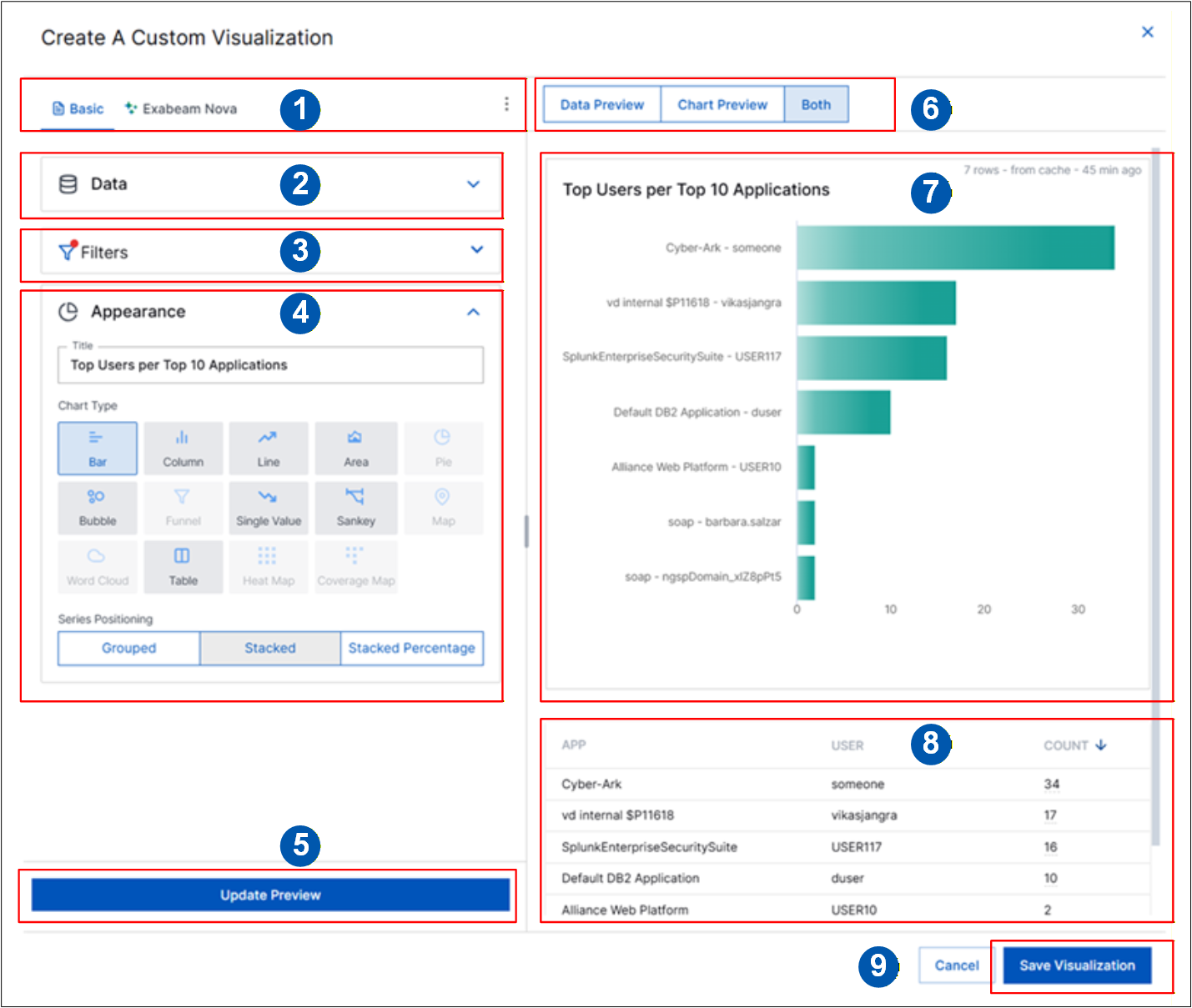The height and width of the screenshot is (1008, 1192).
Task: Set series positioning to Stacked Percentage
Action: click(412, 648)
